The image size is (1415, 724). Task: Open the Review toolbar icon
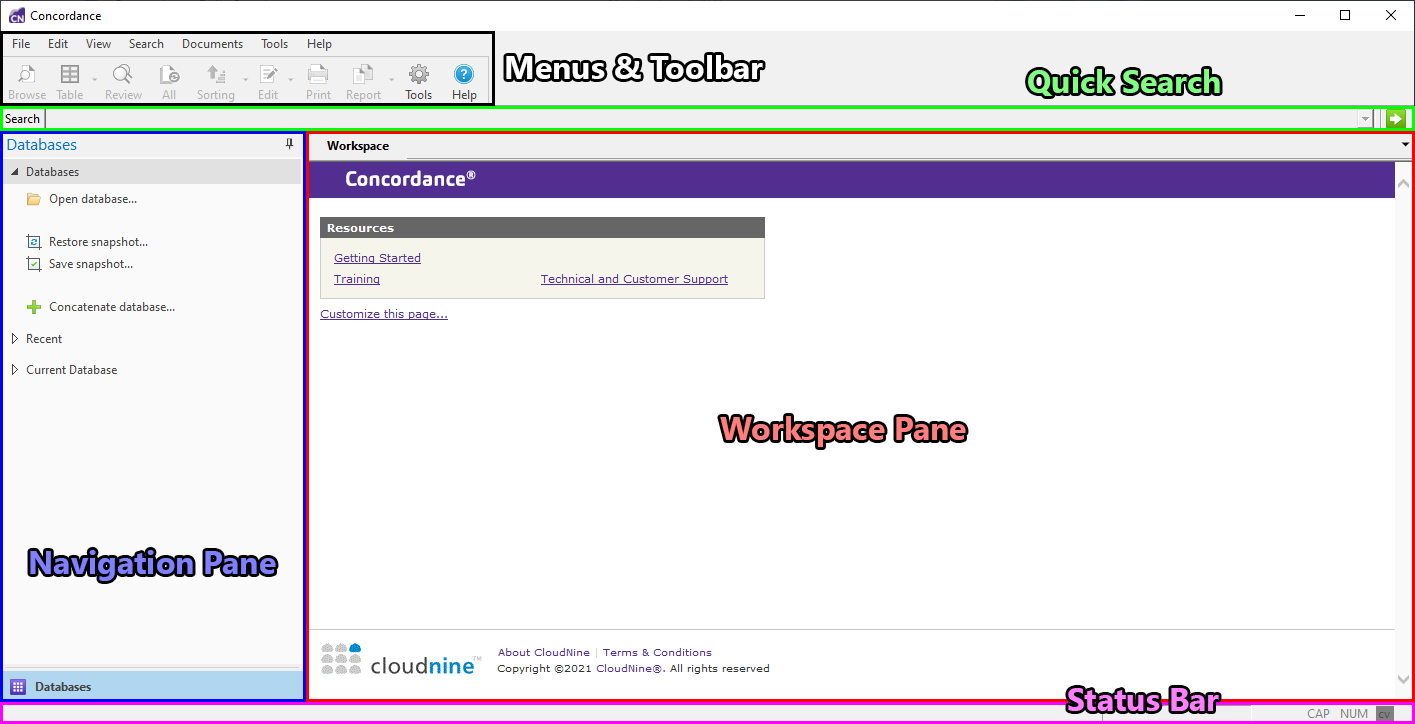pos(123,74)
